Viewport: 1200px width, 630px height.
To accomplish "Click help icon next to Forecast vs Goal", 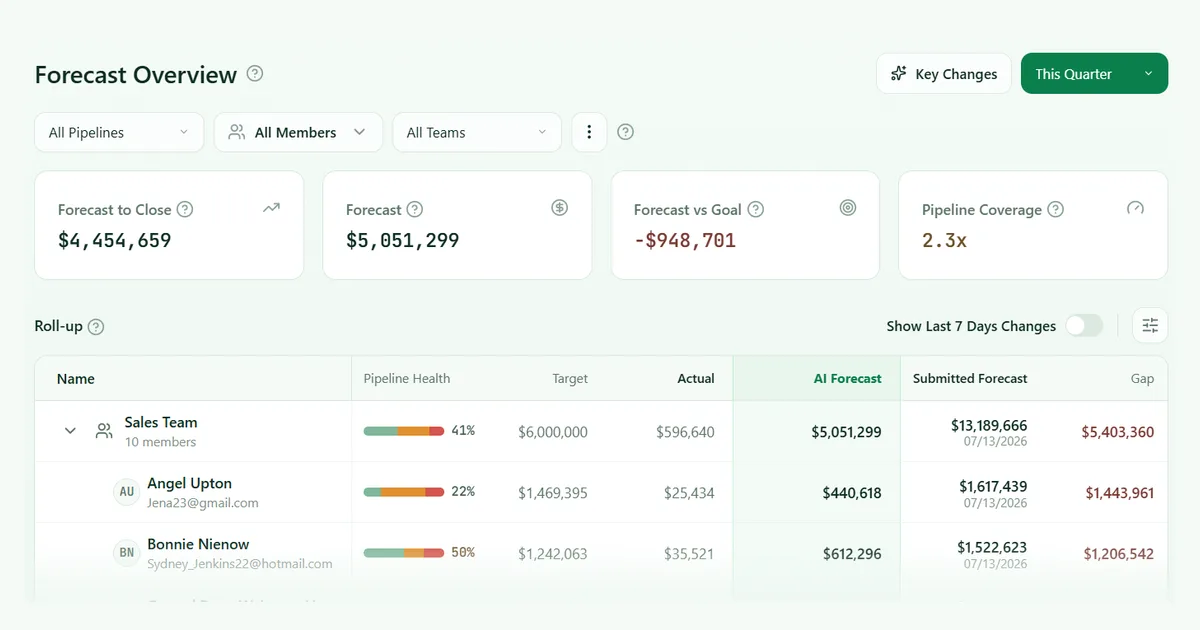I will pyautogui.click(x=756, y=210).
